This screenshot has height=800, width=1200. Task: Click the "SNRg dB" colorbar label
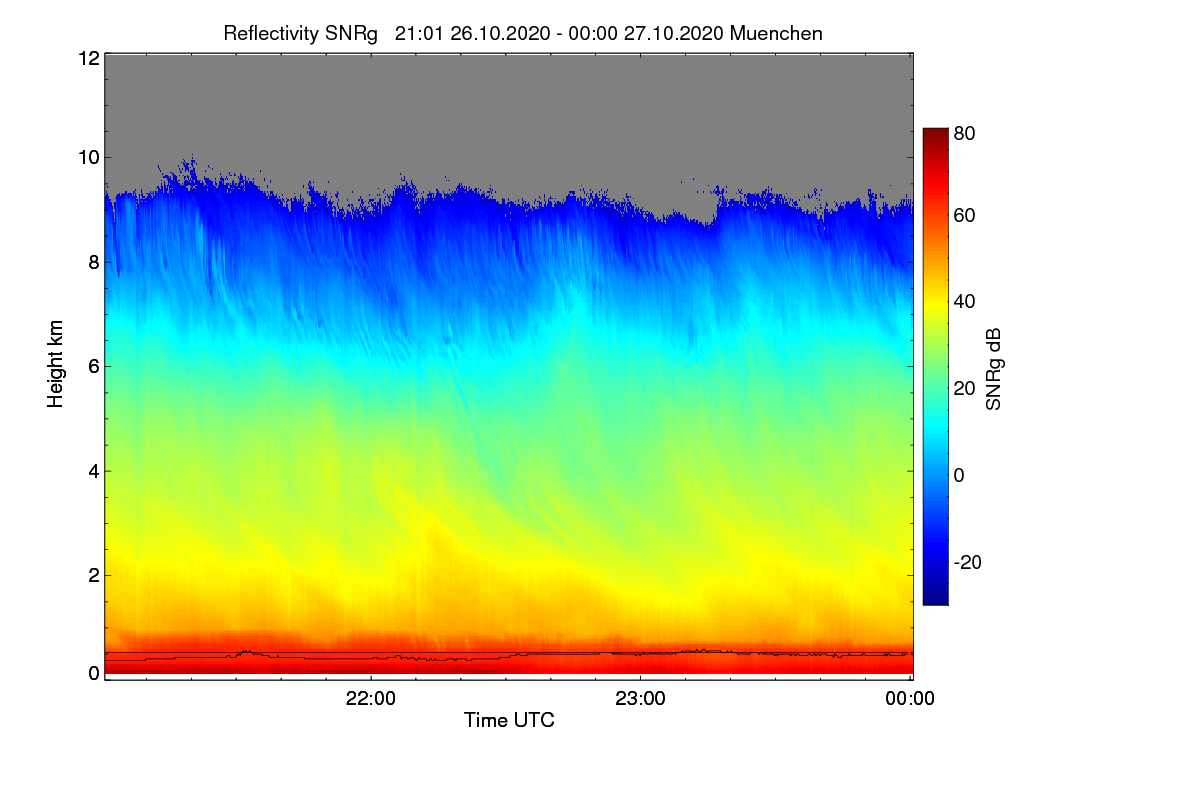(x=994, y=367)
